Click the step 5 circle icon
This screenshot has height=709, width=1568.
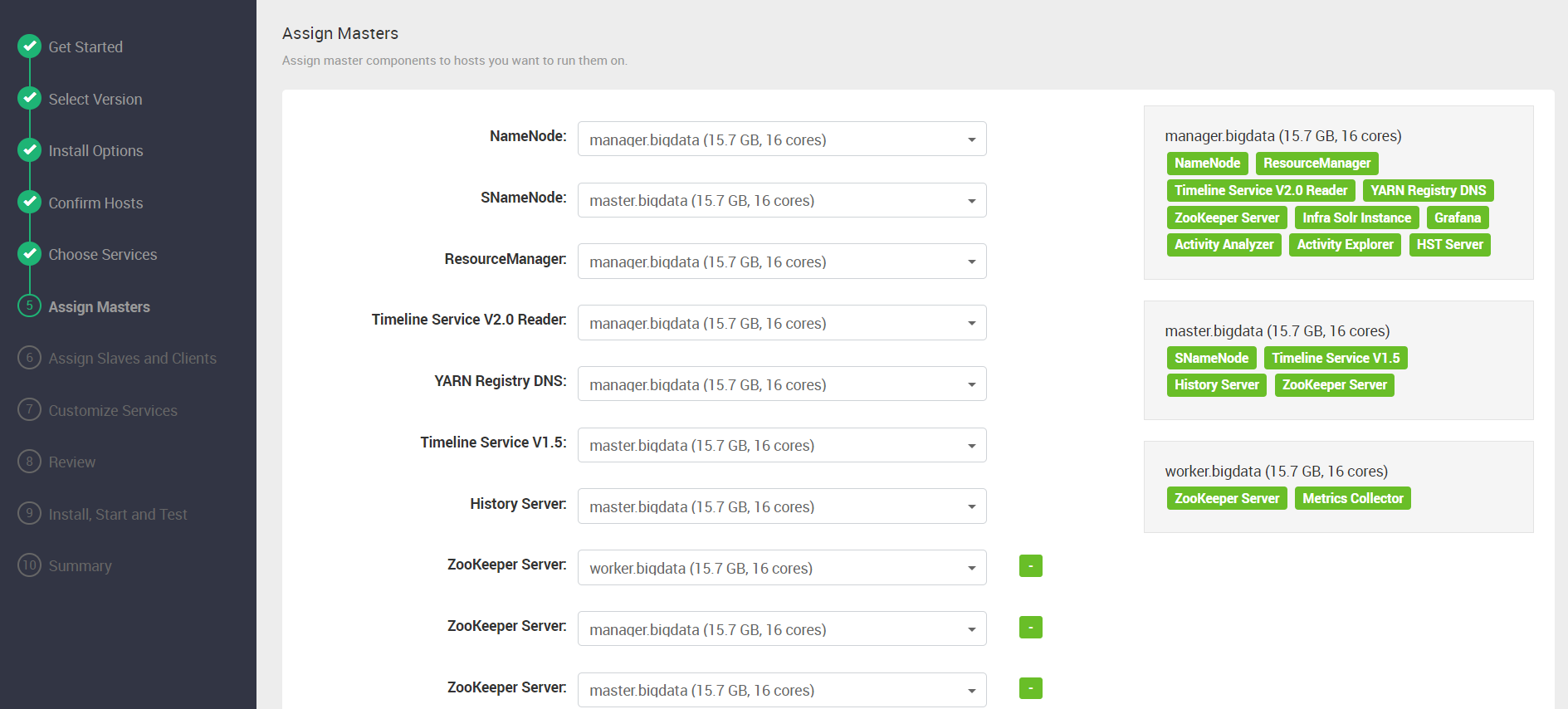30,306
